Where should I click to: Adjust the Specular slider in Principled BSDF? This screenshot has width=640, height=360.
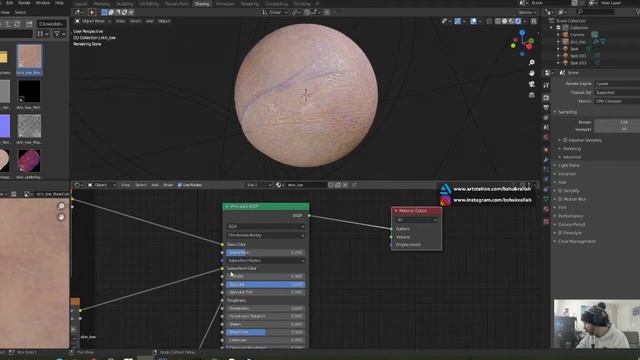pyautogui.click(x=266, y=284)
